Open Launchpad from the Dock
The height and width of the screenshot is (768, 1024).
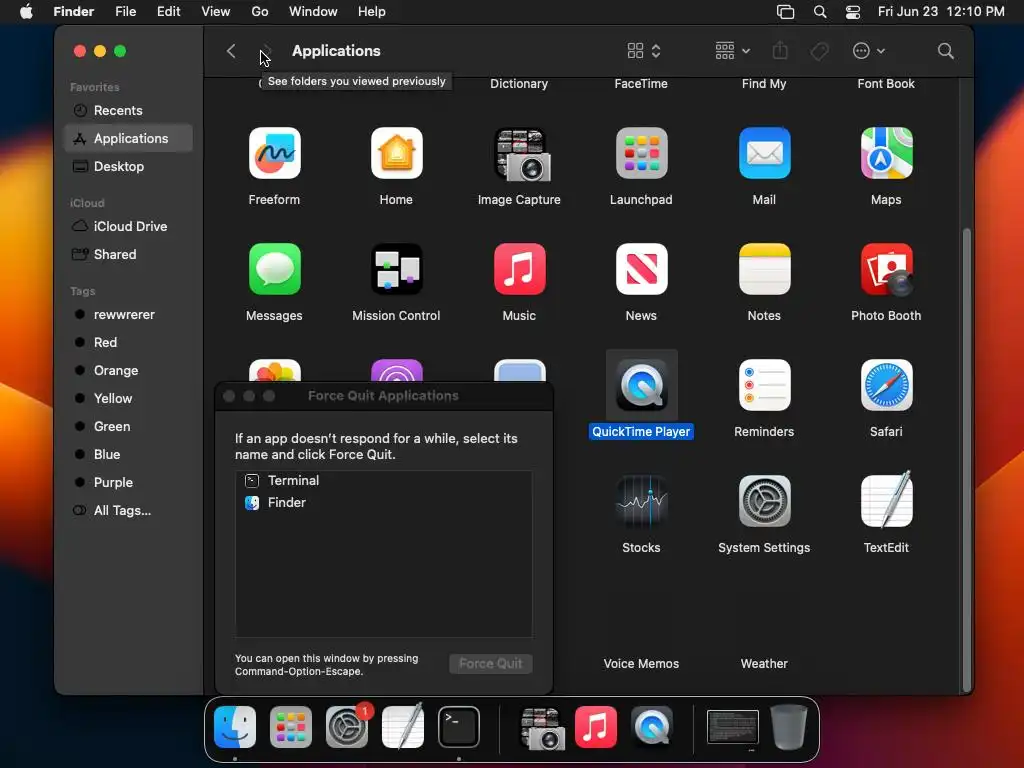tap(291, 726)
